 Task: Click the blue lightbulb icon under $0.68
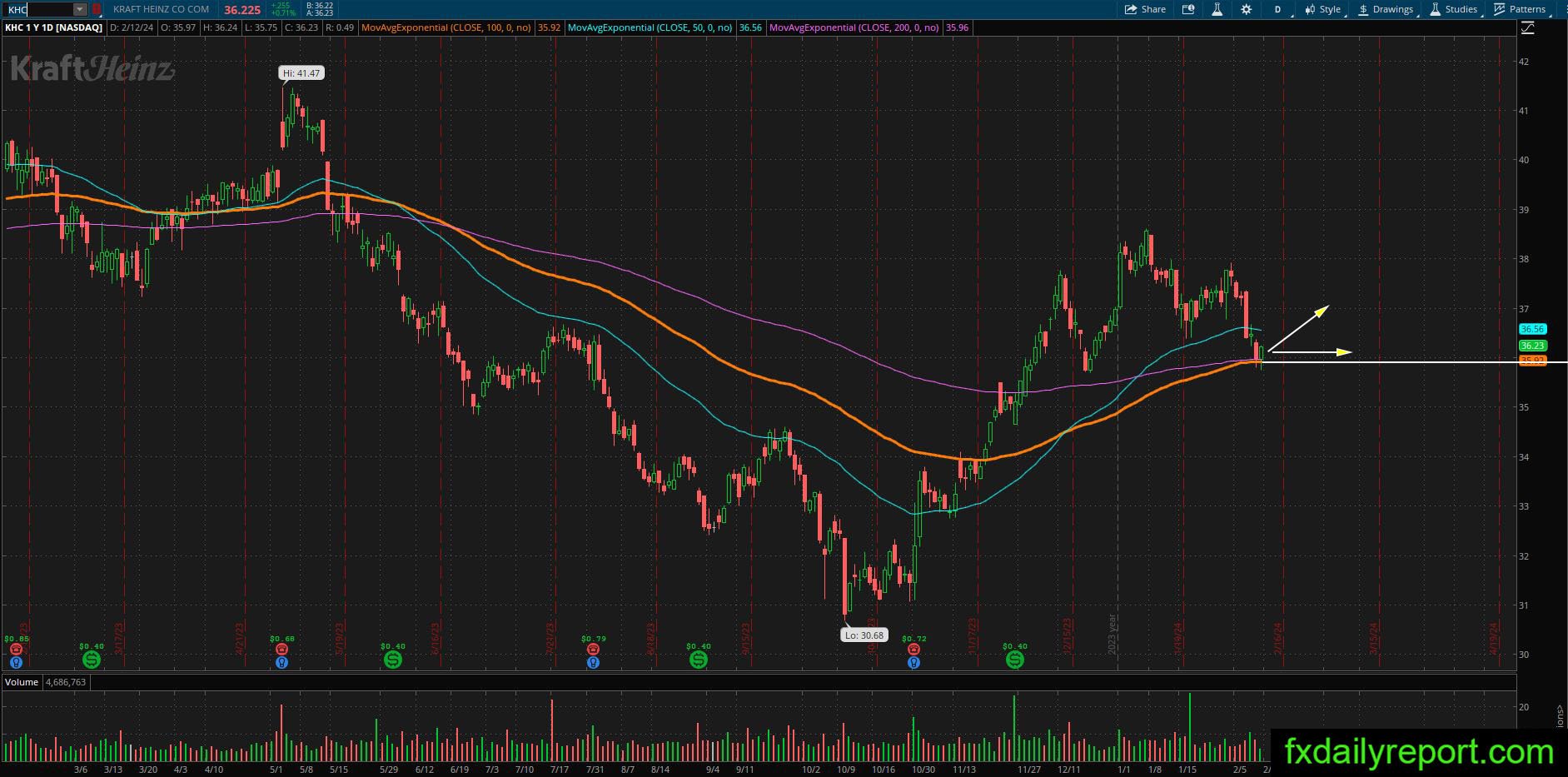(281, 663)
